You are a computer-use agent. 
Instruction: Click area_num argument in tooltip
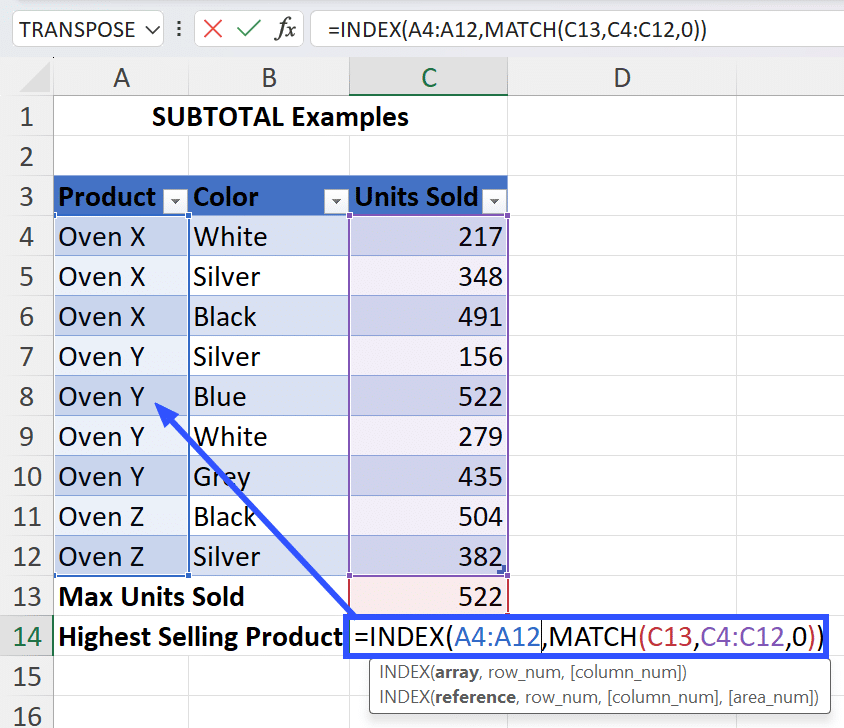(x=771, y=697)
